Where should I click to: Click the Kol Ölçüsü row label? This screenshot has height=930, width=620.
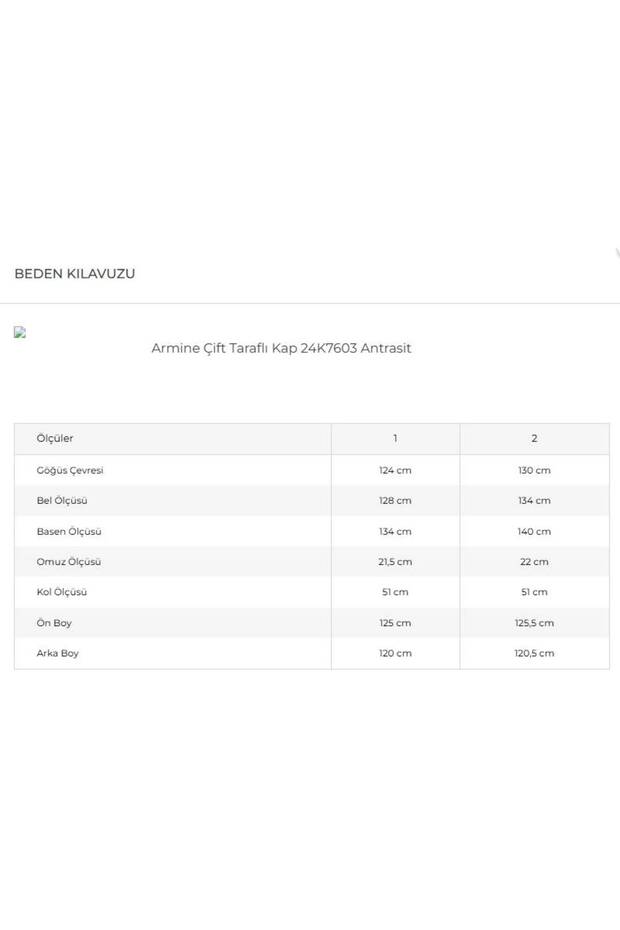(x=62, y=592)
